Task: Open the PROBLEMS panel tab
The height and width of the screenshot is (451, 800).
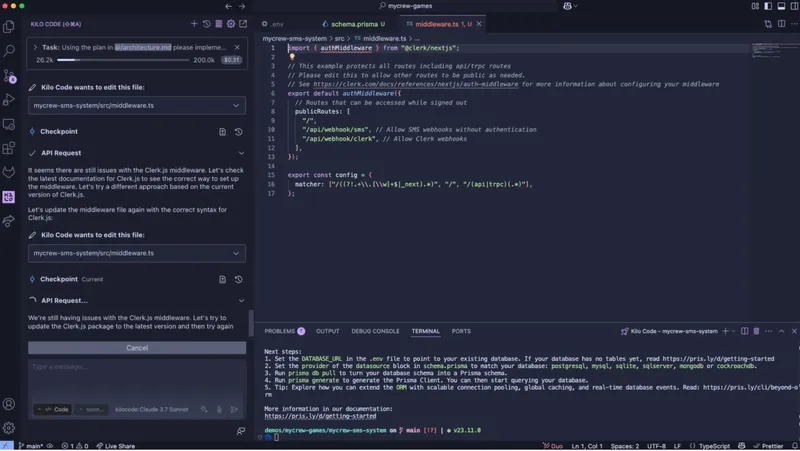Action: tap(284, 331)
